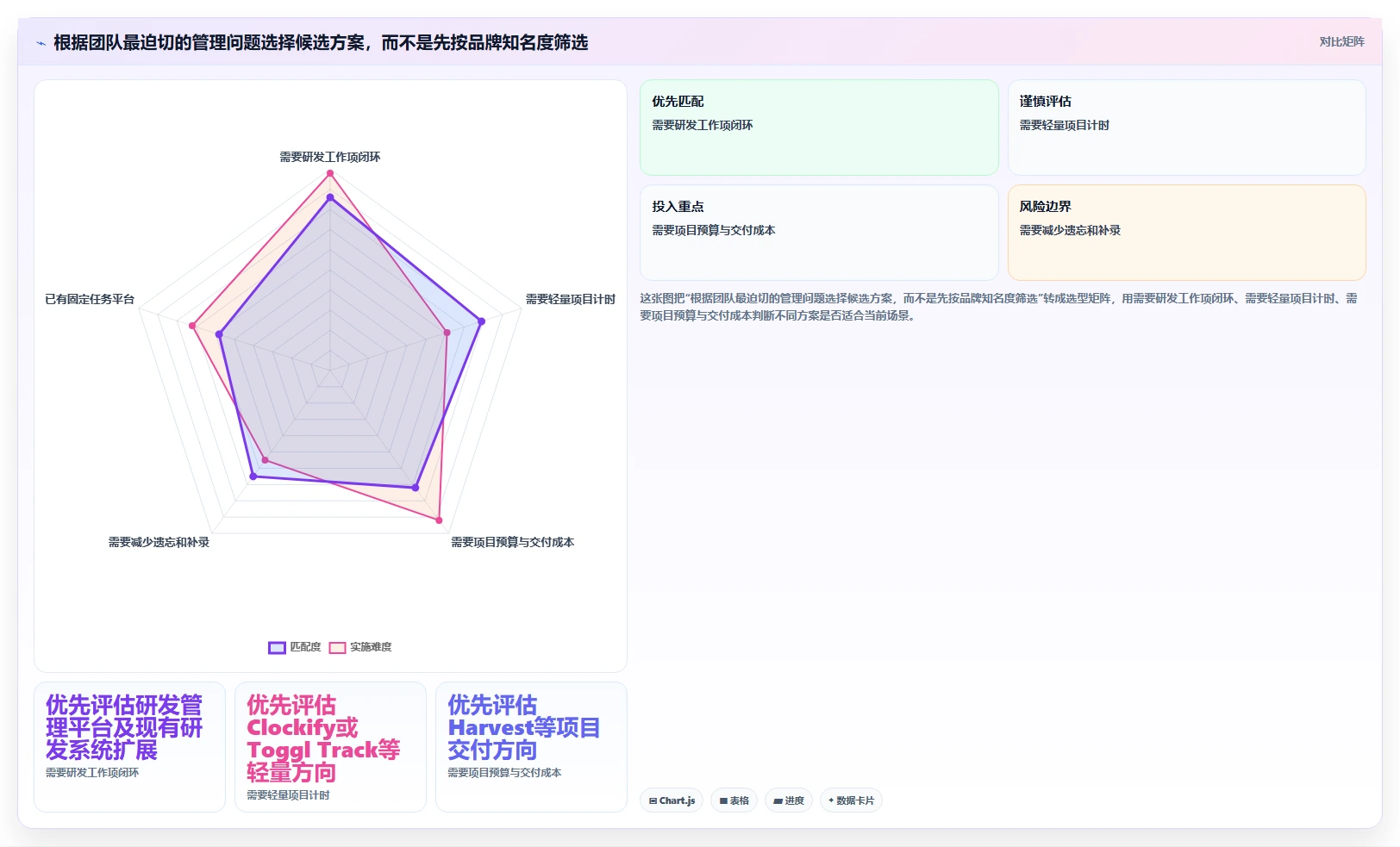
Task: Click the 实施难度 legend label text
Action: click(371, 647)
